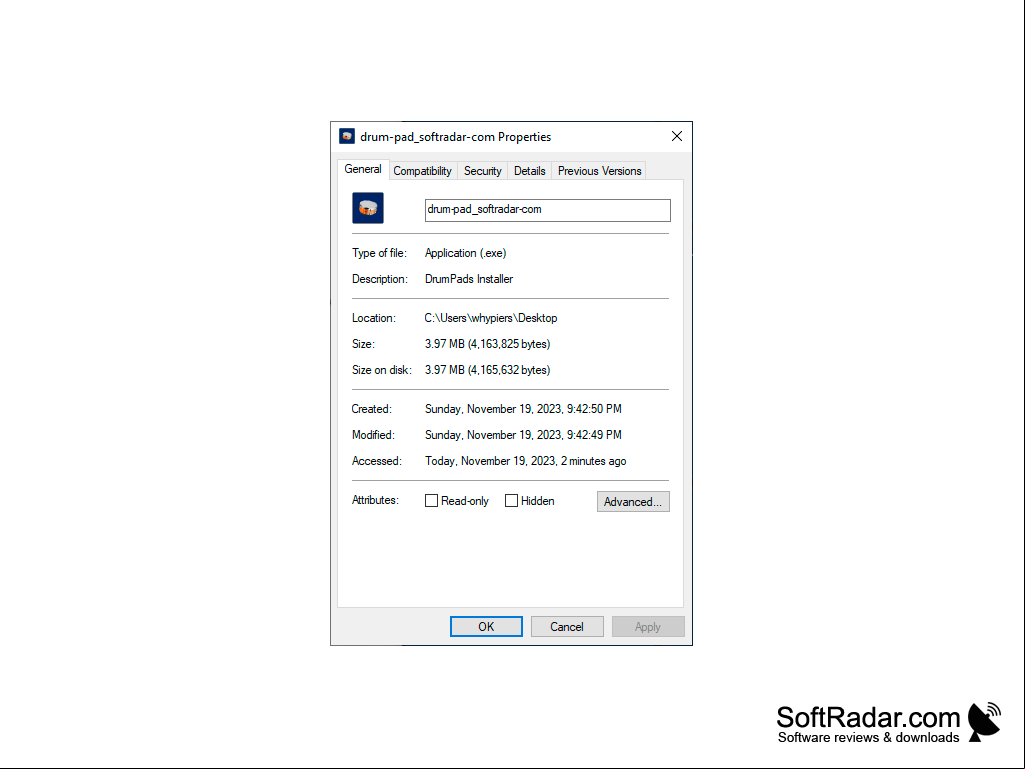Click the 'Attributes:' label
The image size is (1025, 769).
point(375,500)
